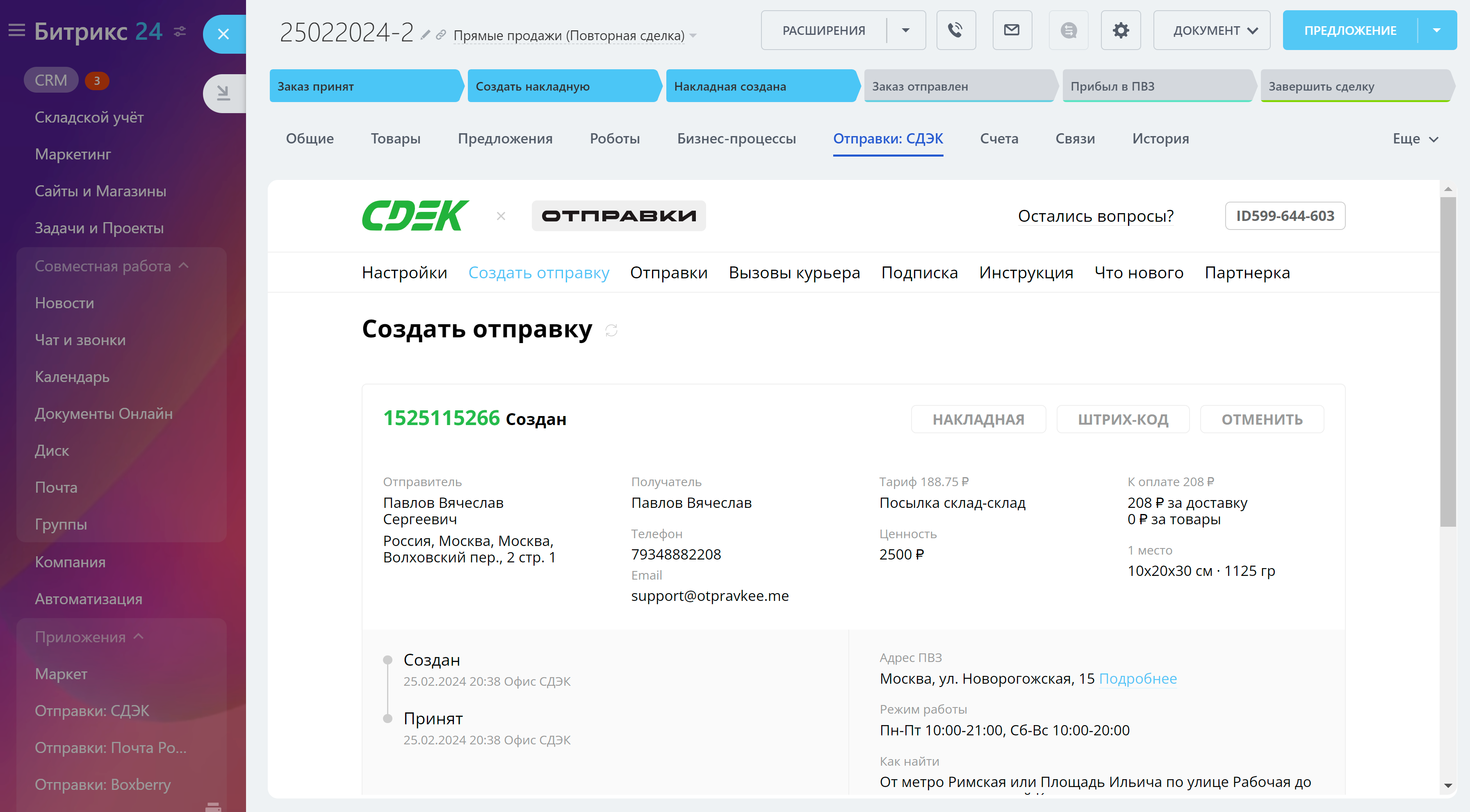Click the РАСШИРЕНИЯ button
The height and width of the screenshot is (812, 1470).
point(823,30)
